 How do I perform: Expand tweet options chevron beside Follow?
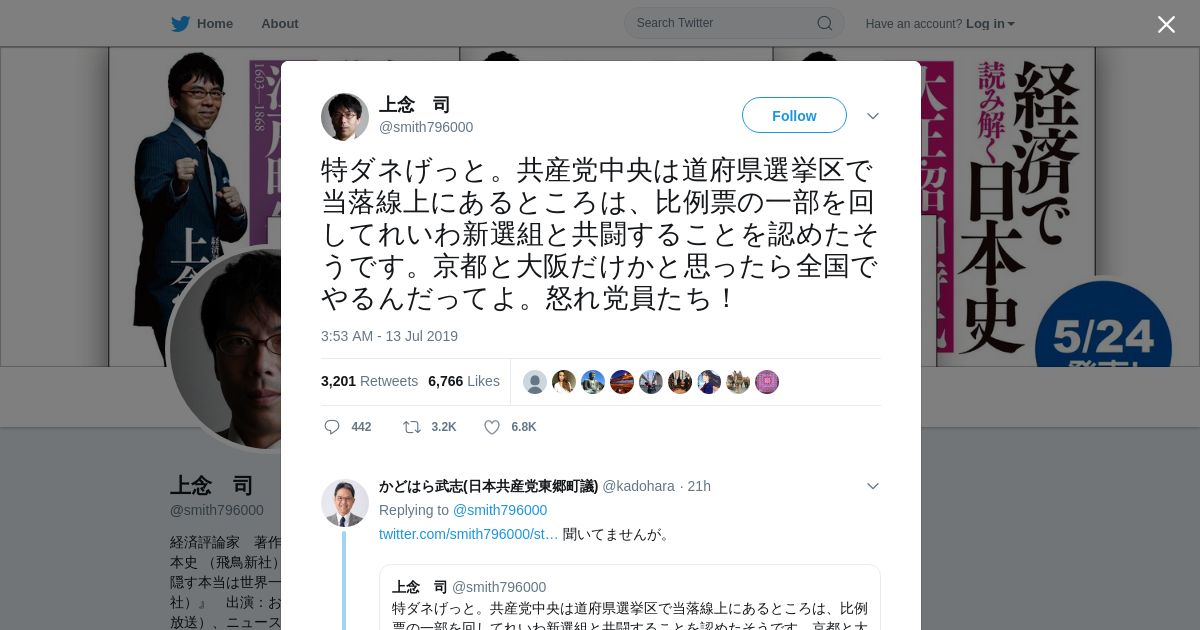[x=873, y=116]
